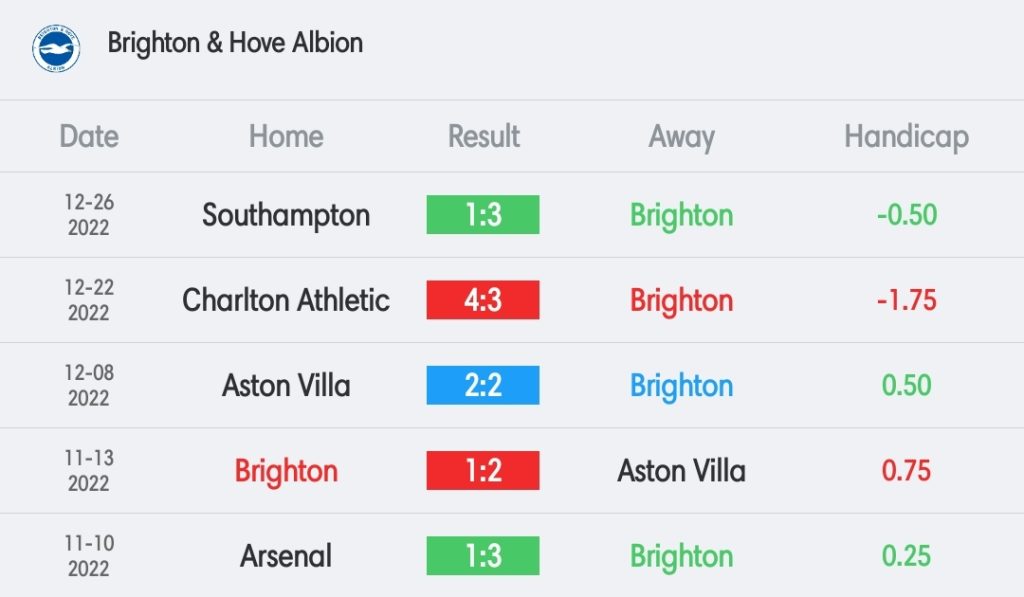Viewport: 1024px width, 597px height.
Task: Click the Southampton home team name
Action: click(x=286, y=216)
